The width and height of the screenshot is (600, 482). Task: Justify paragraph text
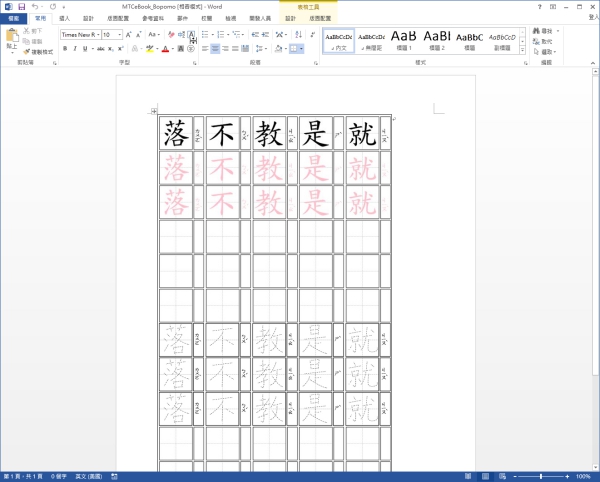pos(235,49)
